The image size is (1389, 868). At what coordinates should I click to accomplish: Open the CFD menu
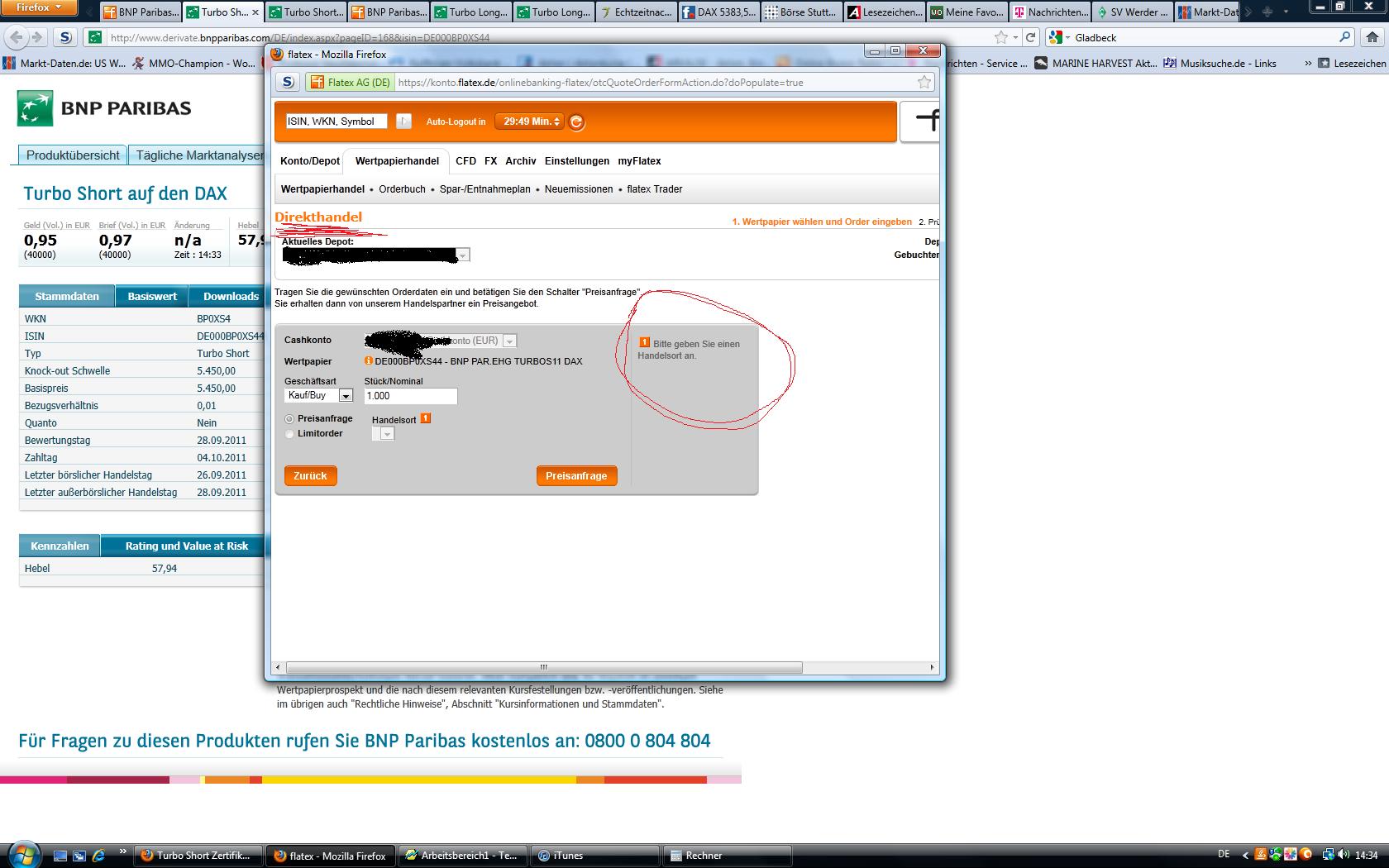pos(466,161)
